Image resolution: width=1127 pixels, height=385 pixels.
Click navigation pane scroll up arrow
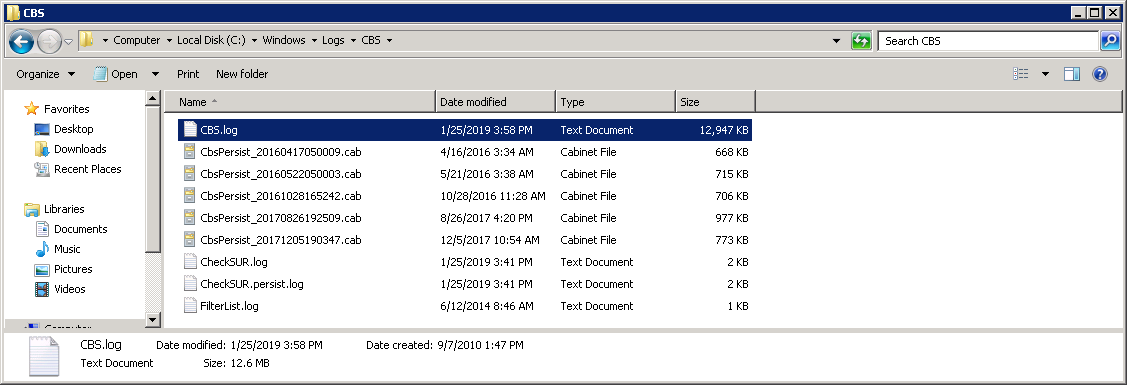click(153, 98)
